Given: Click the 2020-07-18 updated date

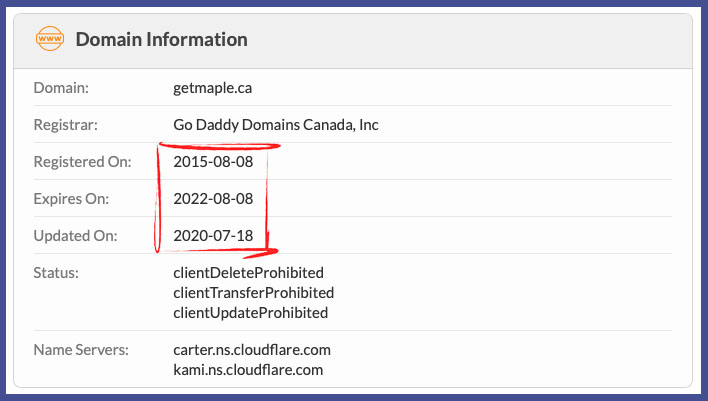Looking at the screenshot, I should click(213, 236).
